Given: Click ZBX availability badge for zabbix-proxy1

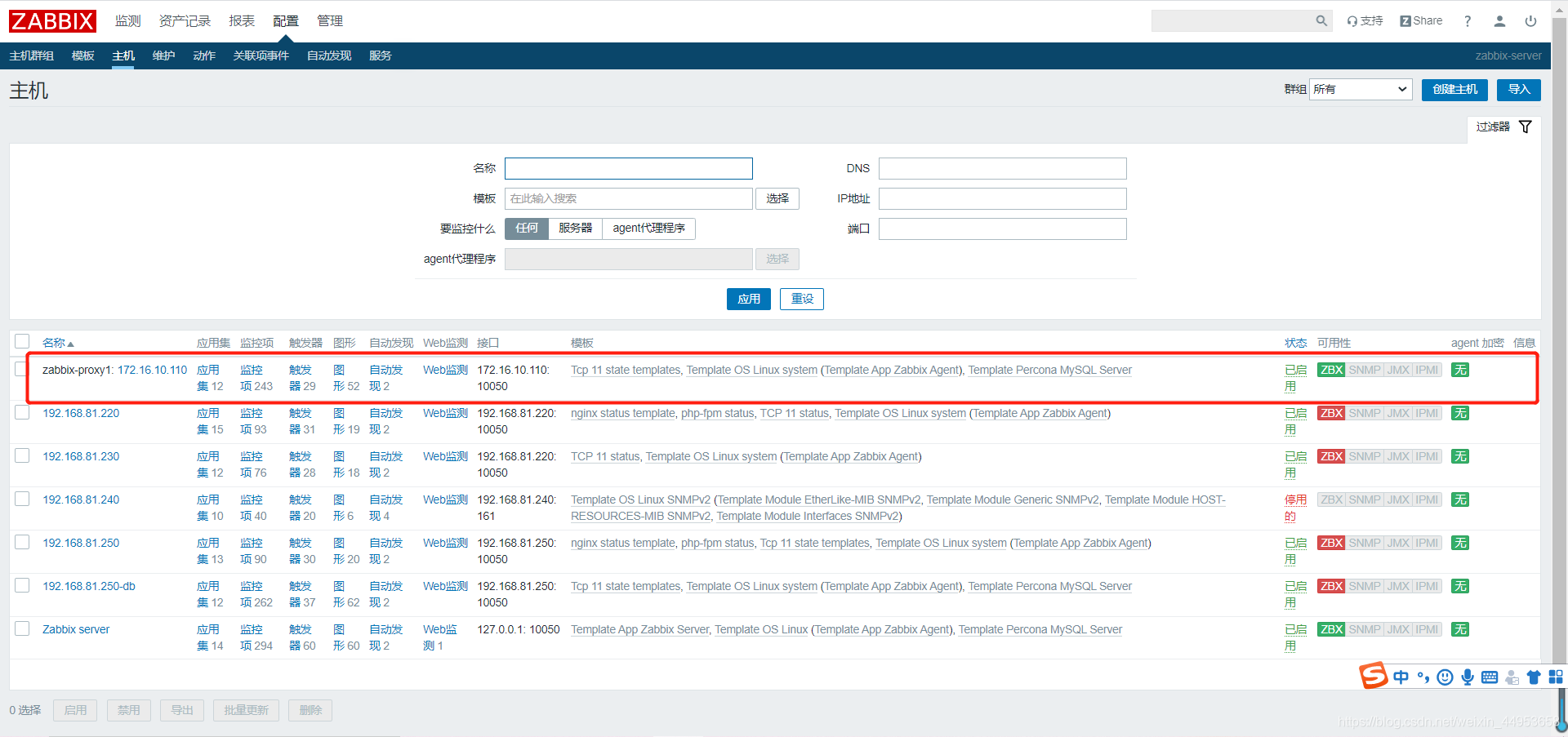Looking at the screenshot, I should (x=1331, y=370).
